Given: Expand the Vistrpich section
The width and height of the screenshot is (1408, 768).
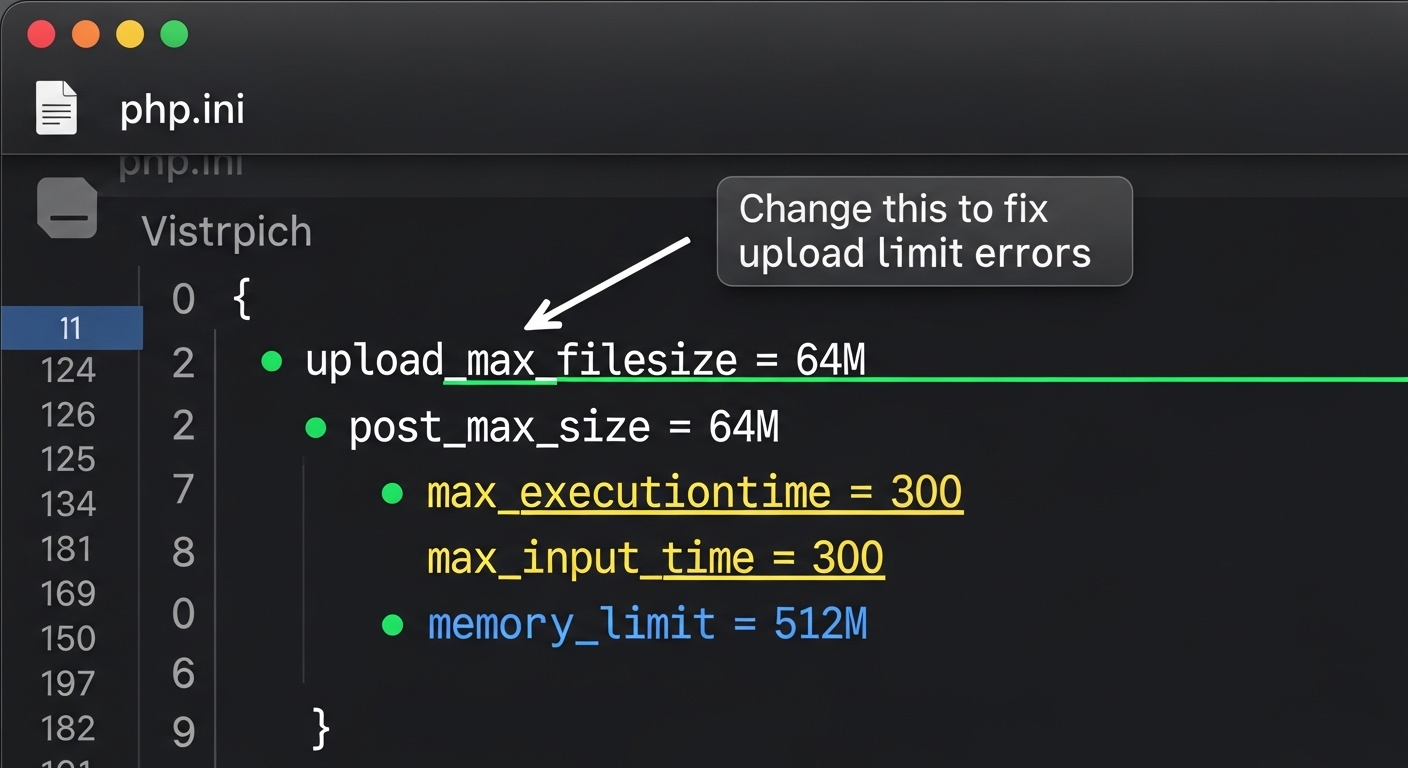Looking at the screenshot, I should pos(227,231).
